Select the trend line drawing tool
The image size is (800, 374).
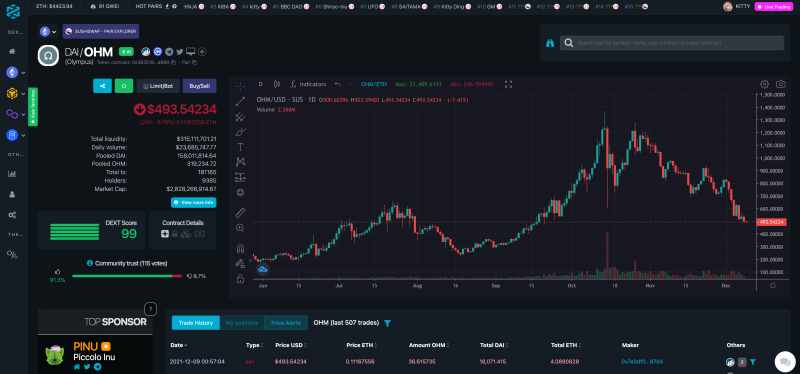(x=240, y=102)
